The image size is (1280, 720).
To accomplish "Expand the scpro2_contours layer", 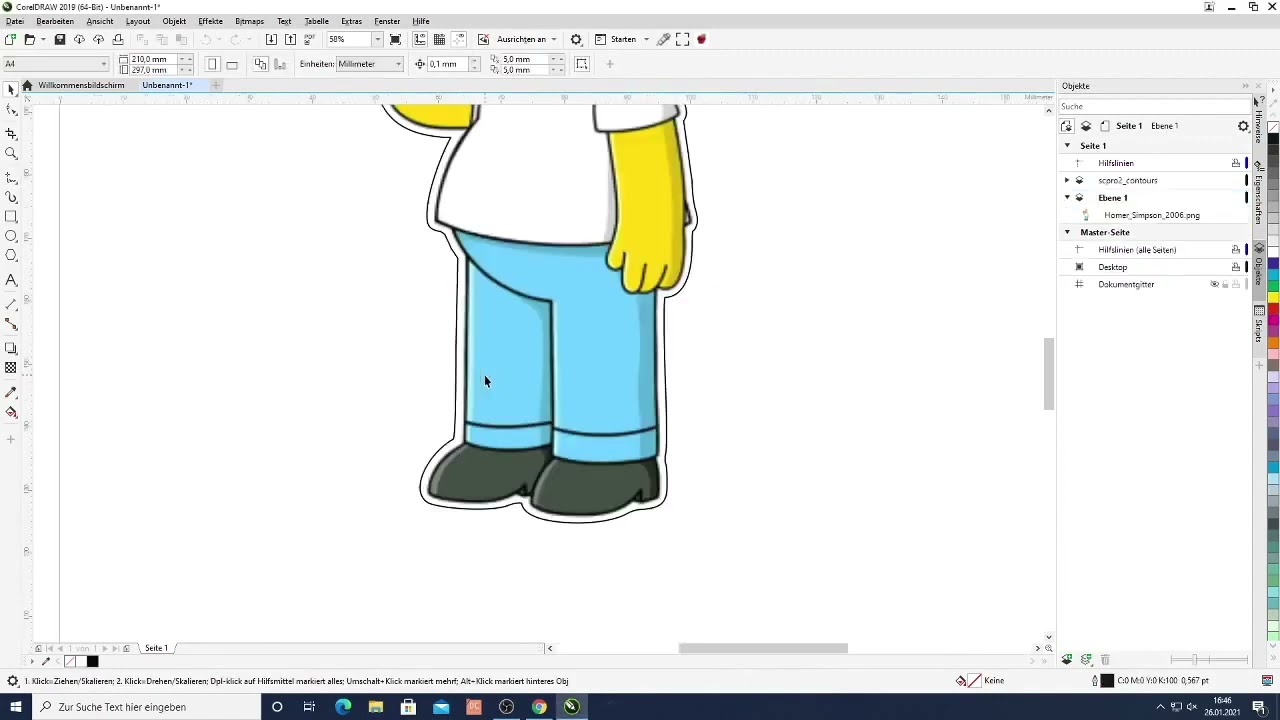I will click(1067, 180).
